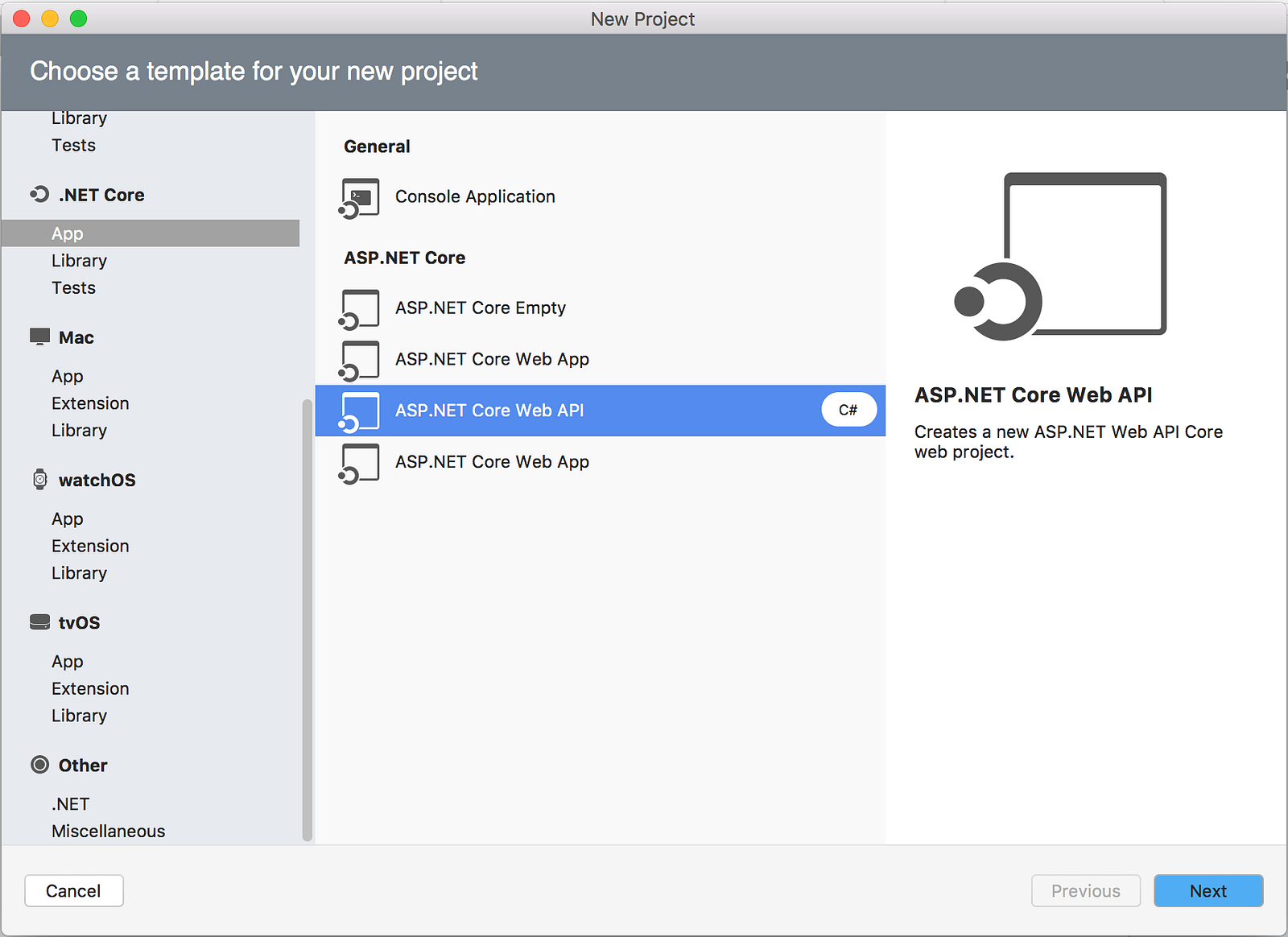Select App under .NET Core

151,233
